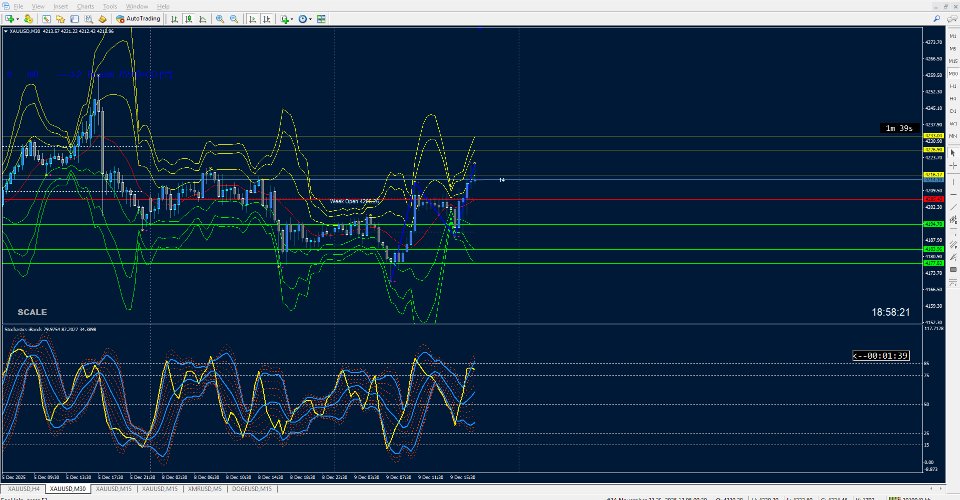Viewport: 960px width, 500px height.
Task: Open the New Chart toolbar icon
Action: (9, 19)
